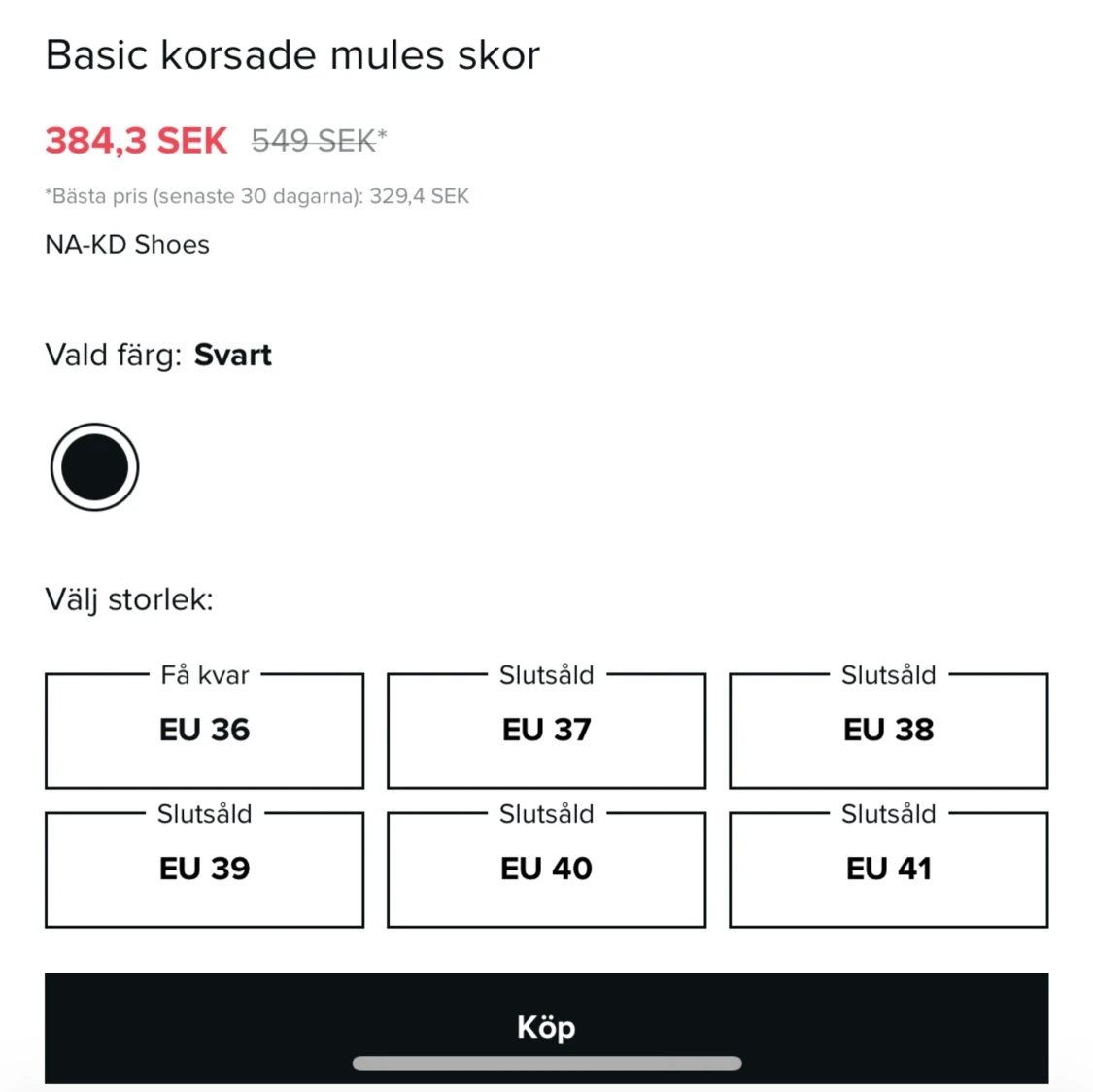1093x1092 pixels.
Task: Pick the sold-out size EU 37
Action: (x=546, y=731)
